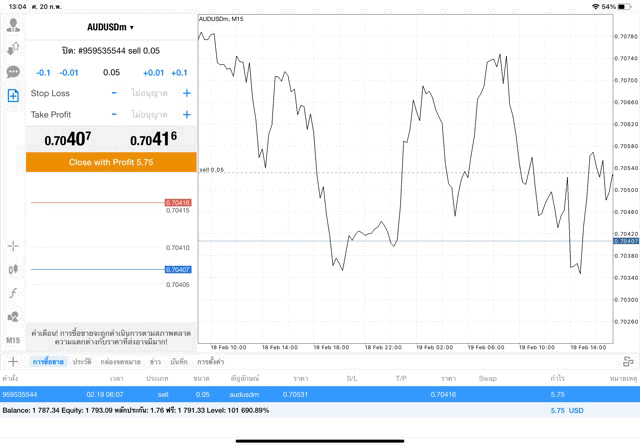Increase volume by 0.01

click(153, 73)
